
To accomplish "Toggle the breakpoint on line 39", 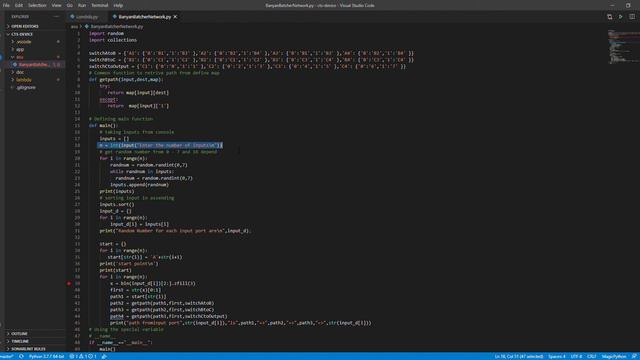I will (69, 283).
